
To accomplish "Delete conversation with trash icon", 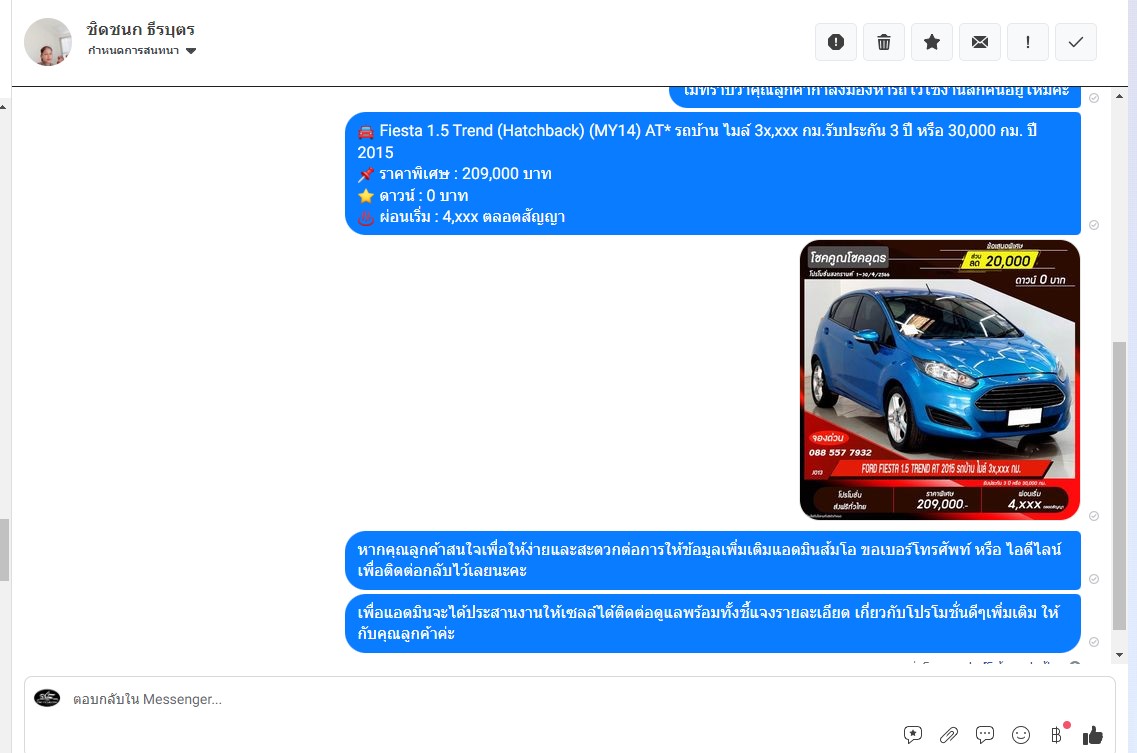I will (884, 42).
